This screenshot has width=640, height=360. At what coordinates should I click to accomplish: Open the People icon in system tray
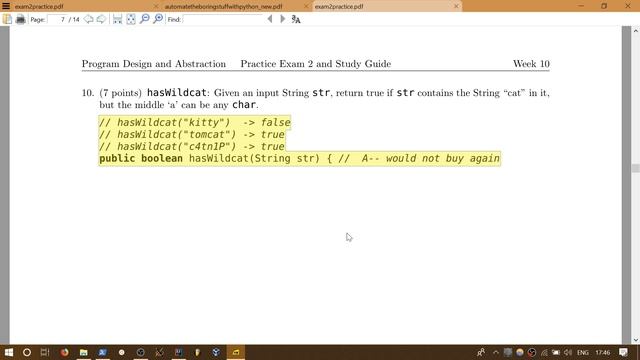(x=481, y=352)
